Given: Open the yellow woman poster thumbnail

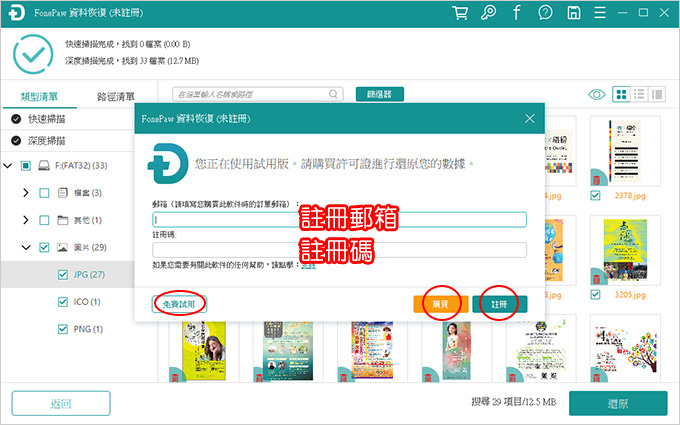Looking at the screenshot, I should tap(204, 350).
